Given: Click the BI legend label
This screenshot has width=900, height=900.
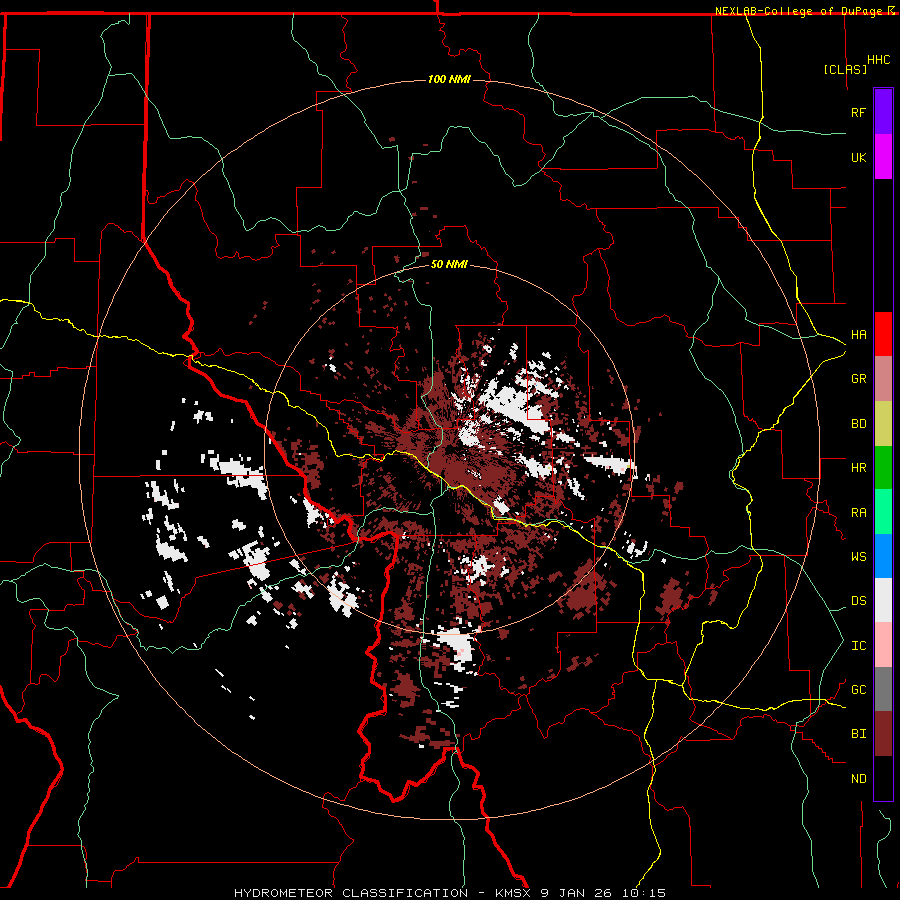Looking at the screenshot, I should (859, 734).
